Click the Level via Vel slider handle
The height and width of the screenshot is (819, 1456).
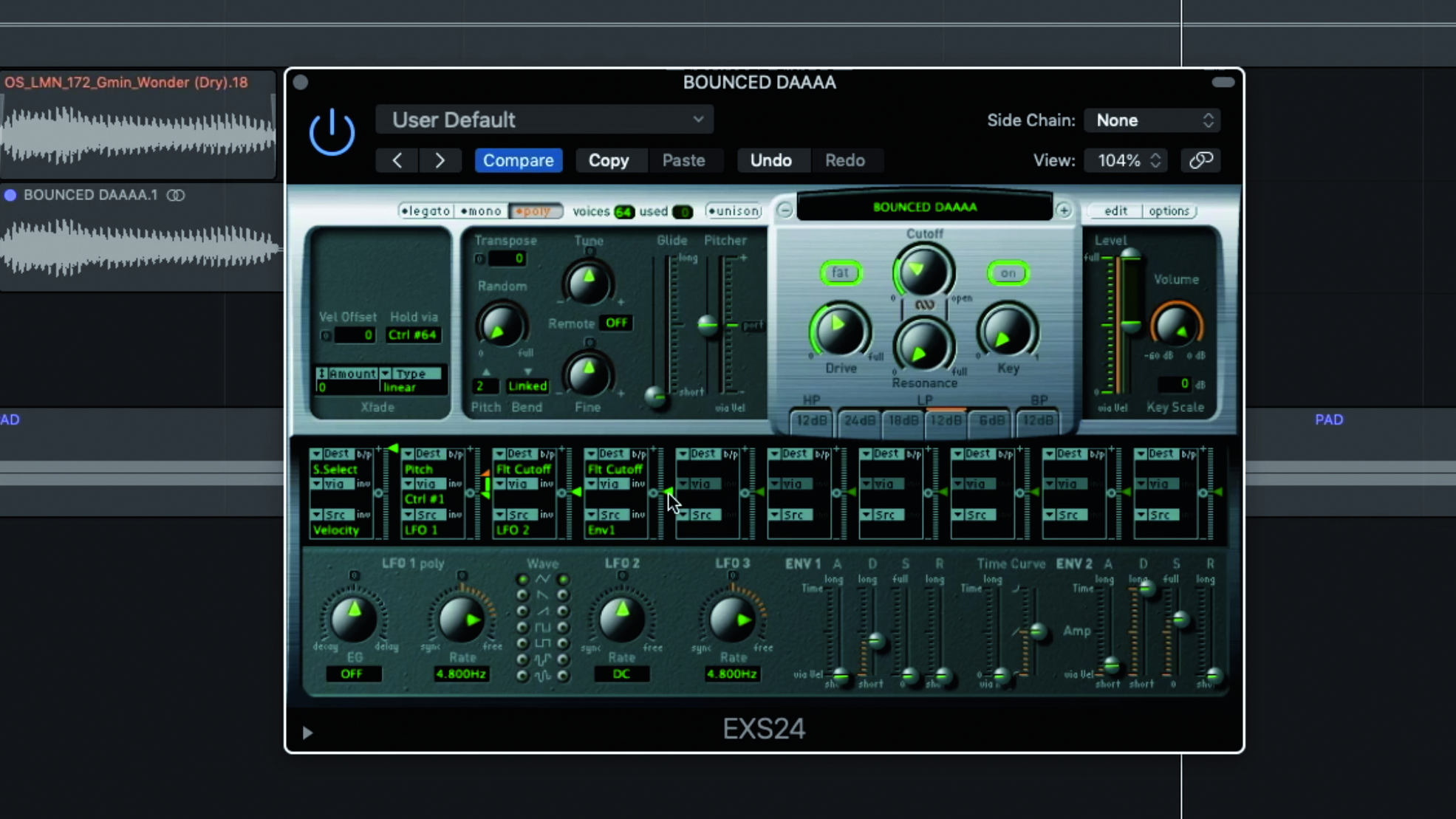[x=1130, y=325]
